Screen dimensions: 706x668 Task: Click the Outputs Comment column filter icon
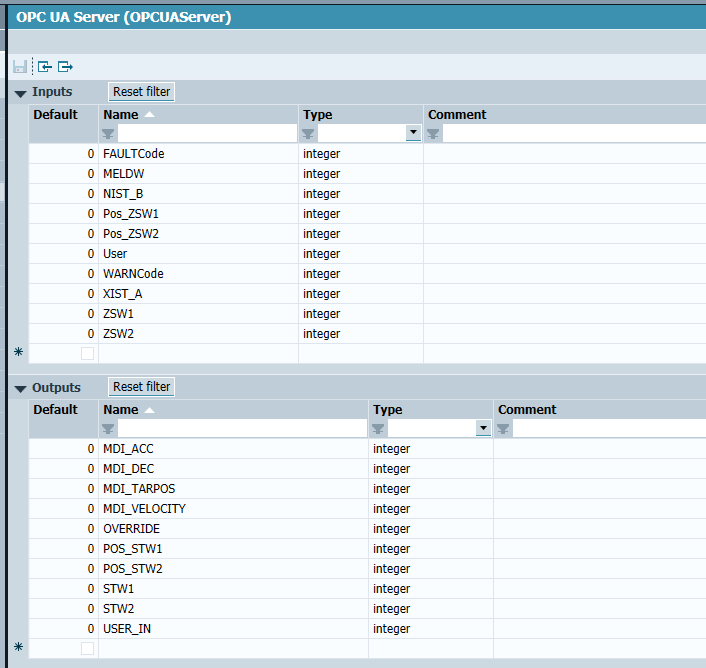(x=503, y=429)
